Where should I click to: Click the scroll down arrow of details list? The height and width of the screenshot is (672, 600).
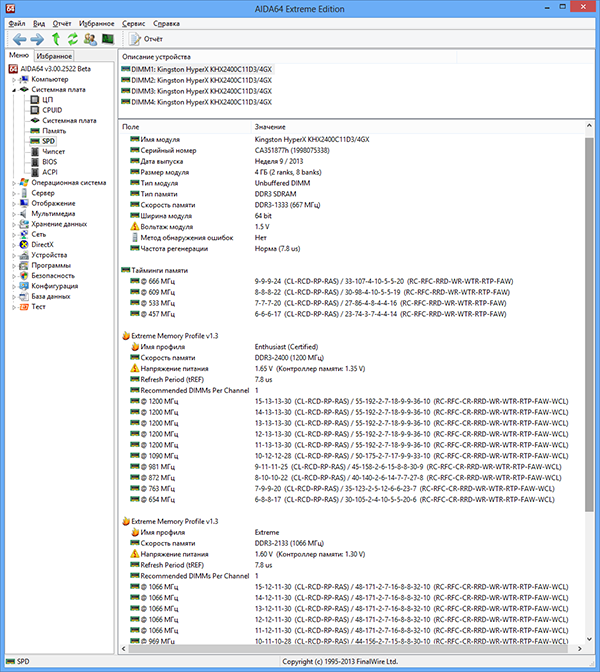tap(589, 639)
